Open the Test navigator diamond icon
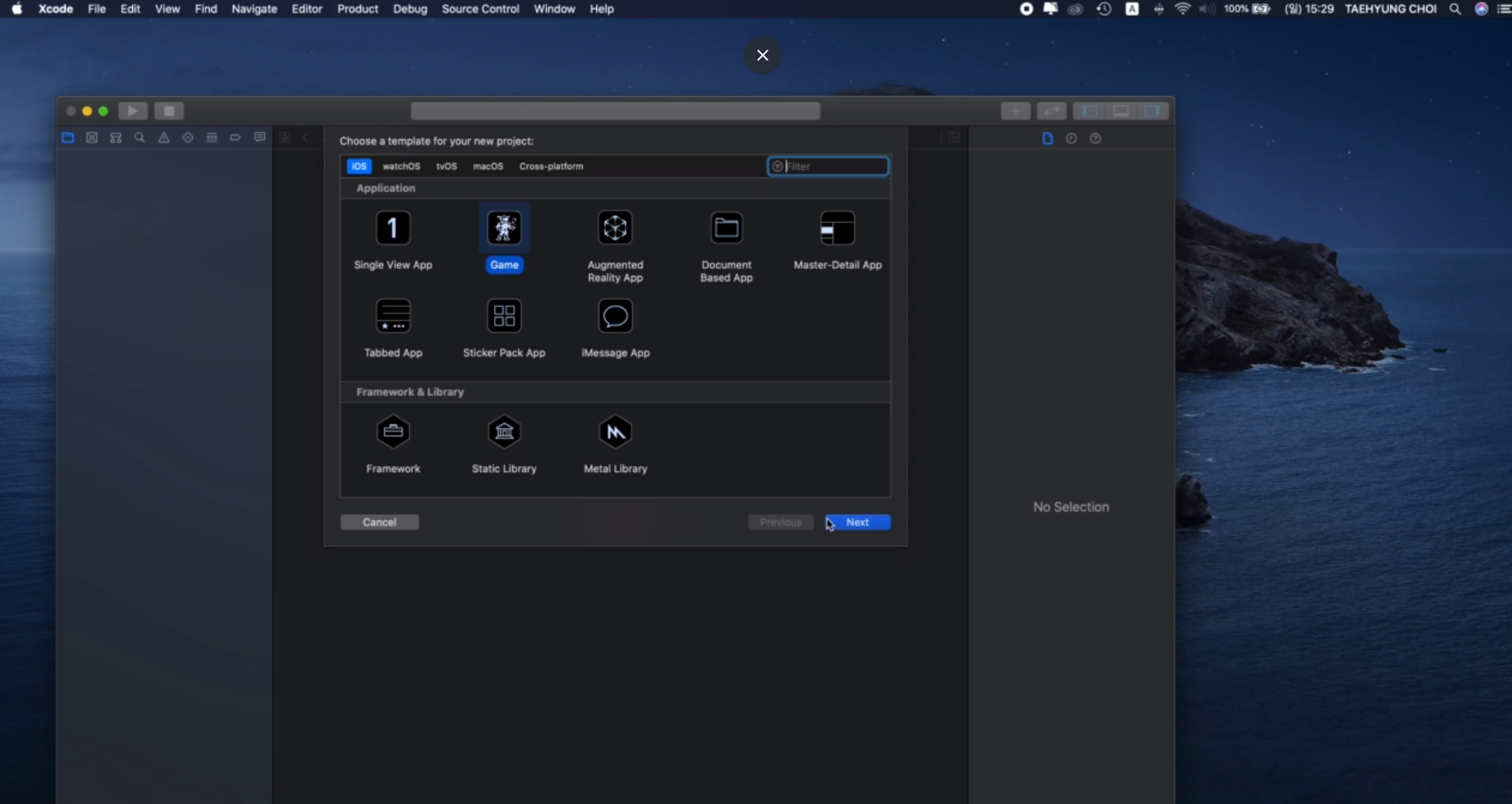 pyautogui.click(x=187, y=138)
